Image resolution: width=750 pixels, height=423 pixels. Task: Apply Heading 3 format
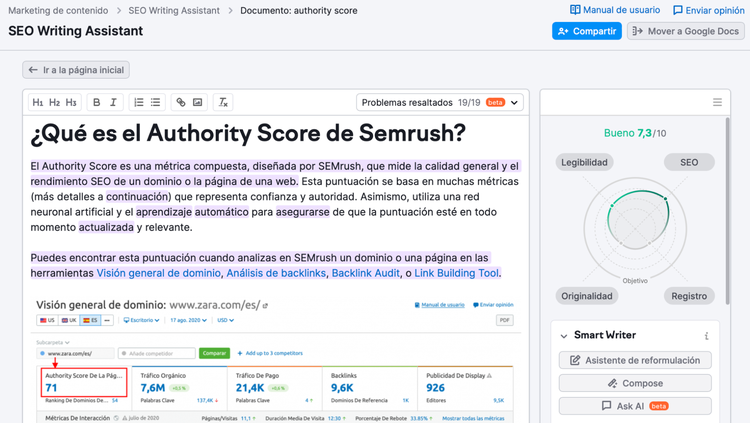click(71, 102)
